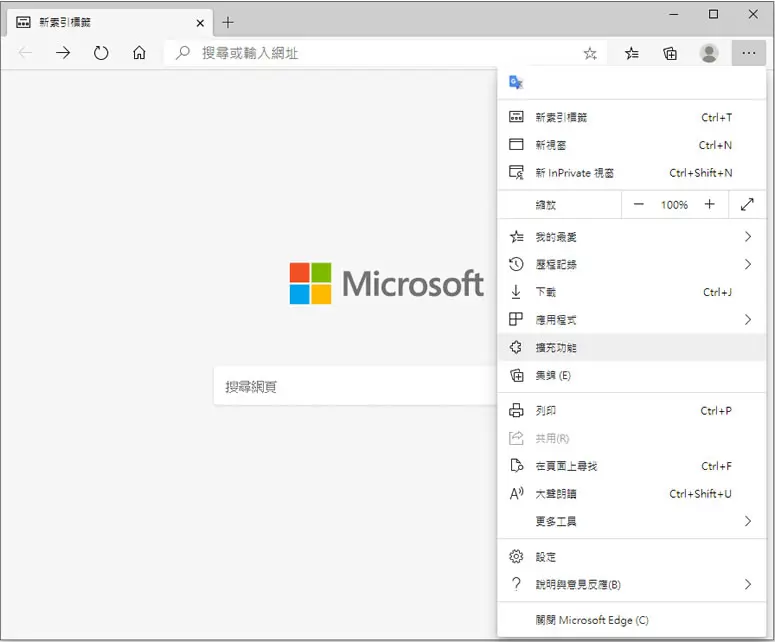Enter full screen using the expand arrows
Screen dimensions: 775x642
pos(747,204)
